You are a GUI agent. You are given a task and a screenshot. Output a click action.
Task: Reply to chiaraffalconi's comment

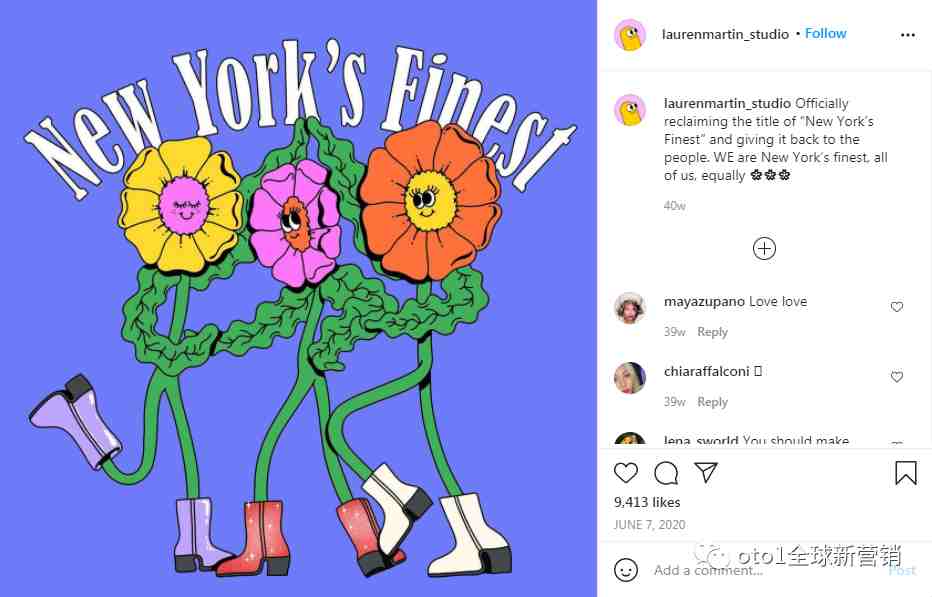(712, 402)
